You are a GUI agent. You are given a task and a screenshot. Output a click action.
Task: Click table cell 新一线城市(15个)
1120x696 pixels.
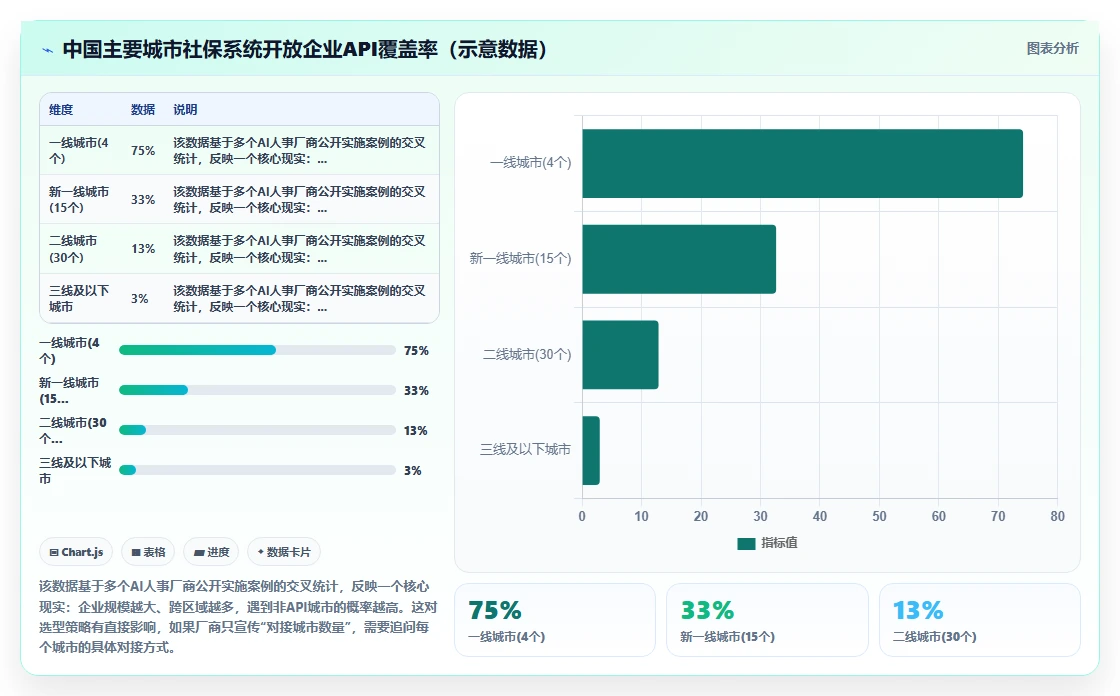[79, 199]
